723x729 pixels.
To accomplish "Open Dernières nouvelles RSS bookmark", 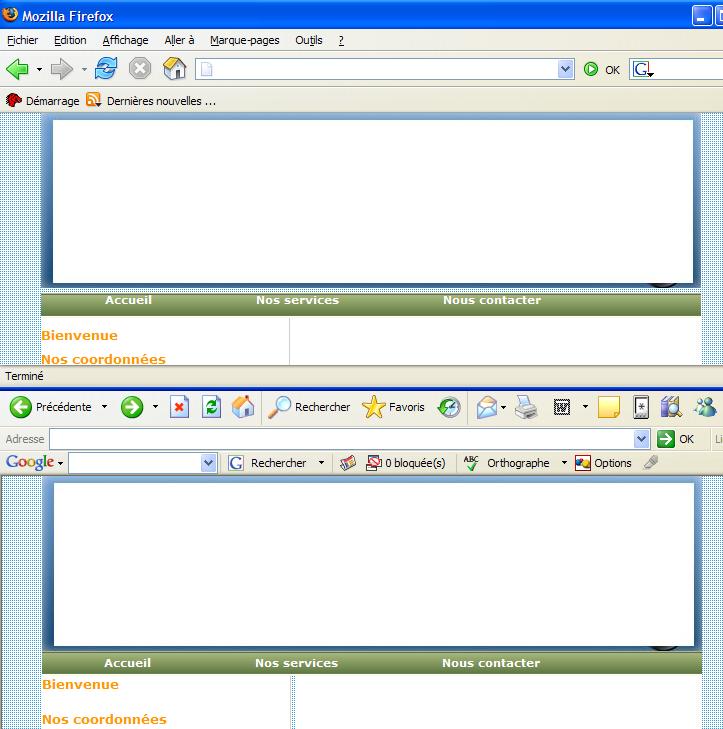I will tap(151, 100).
